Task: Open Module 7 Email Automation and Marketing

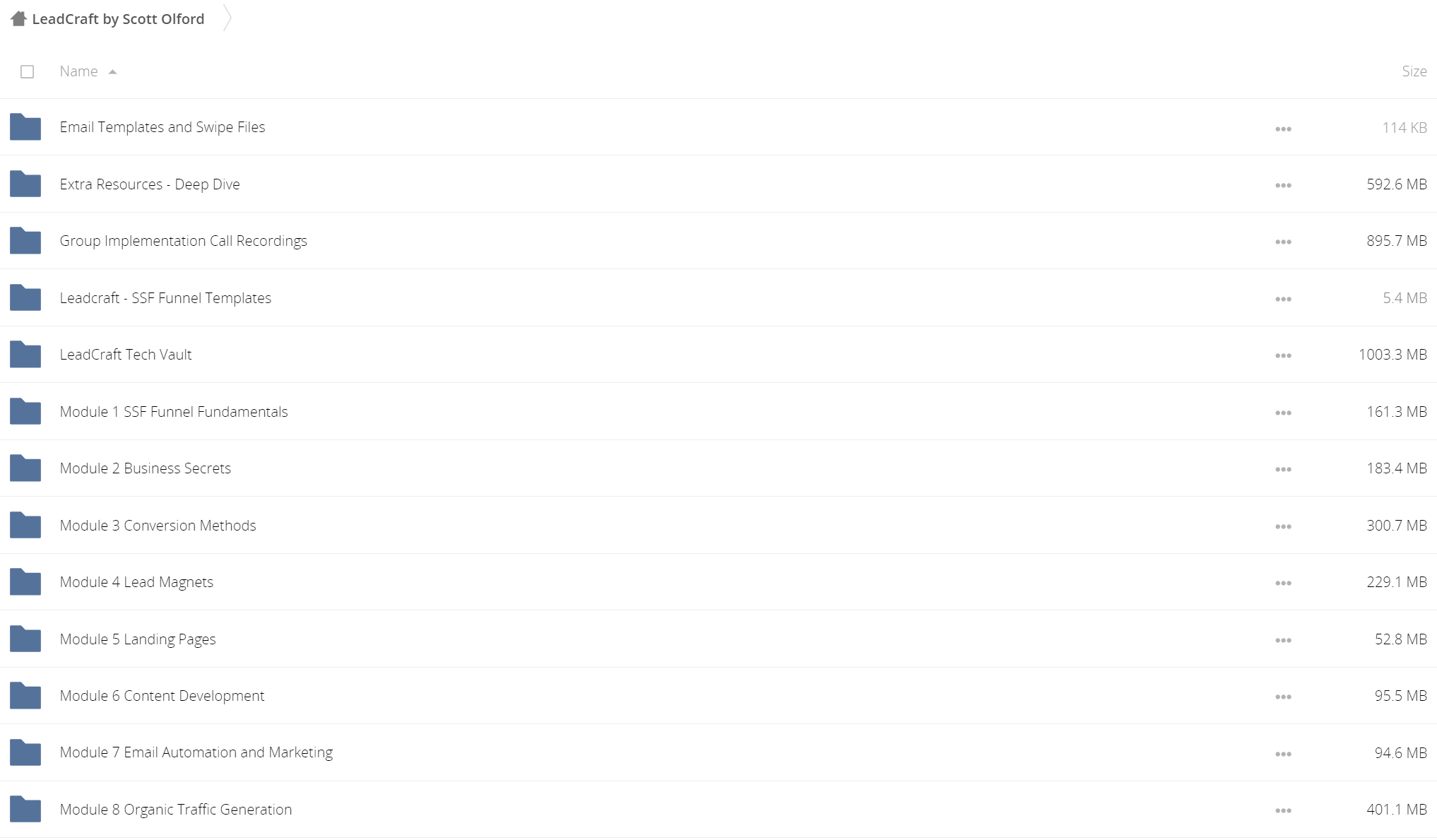Action: pyautogui.click(x=196, y=752)
